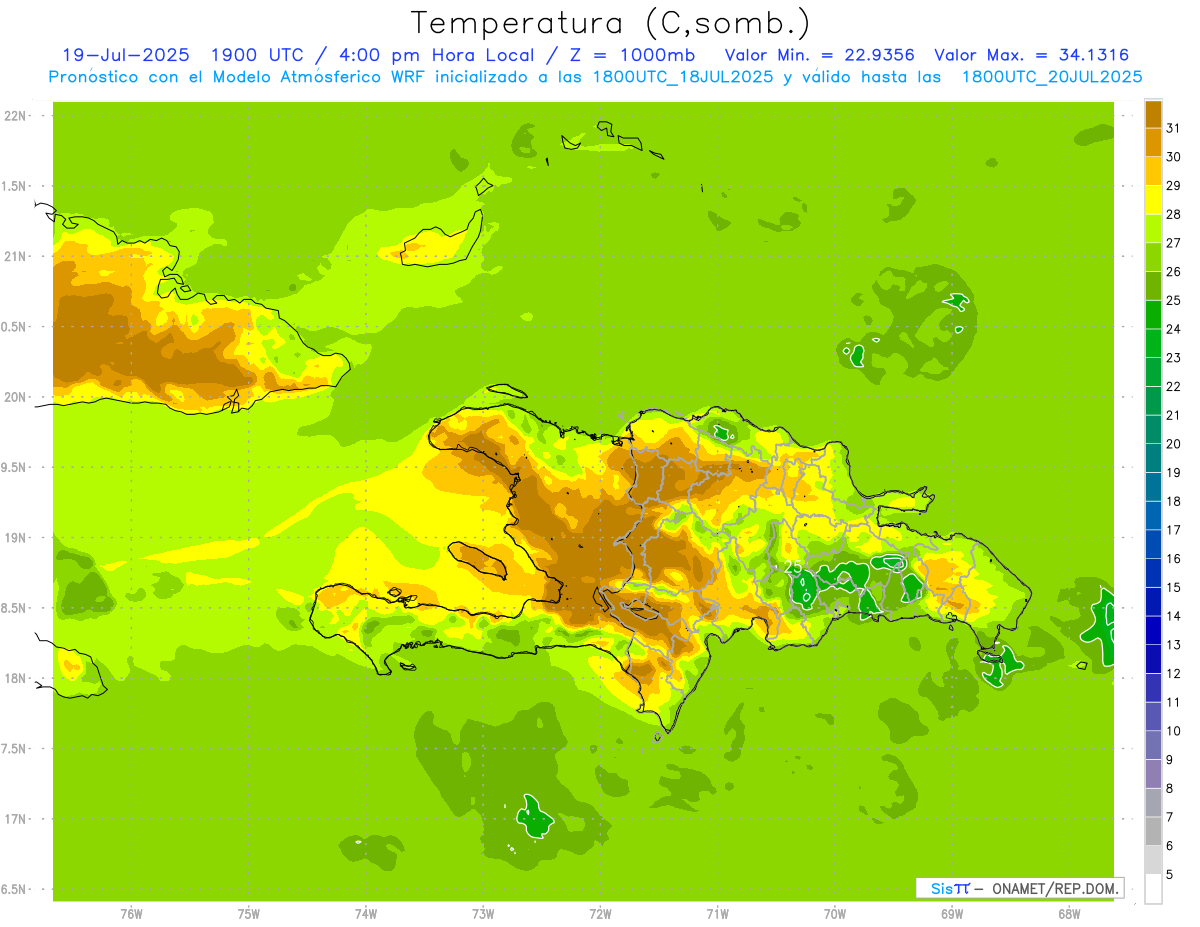Click the "18N" latitude label

coord(14,678)
